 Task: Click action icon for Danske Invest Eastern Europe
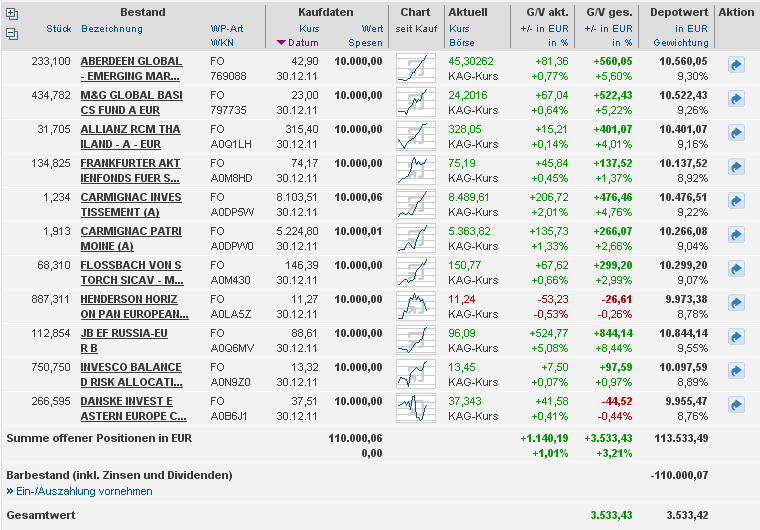(736, 405)
